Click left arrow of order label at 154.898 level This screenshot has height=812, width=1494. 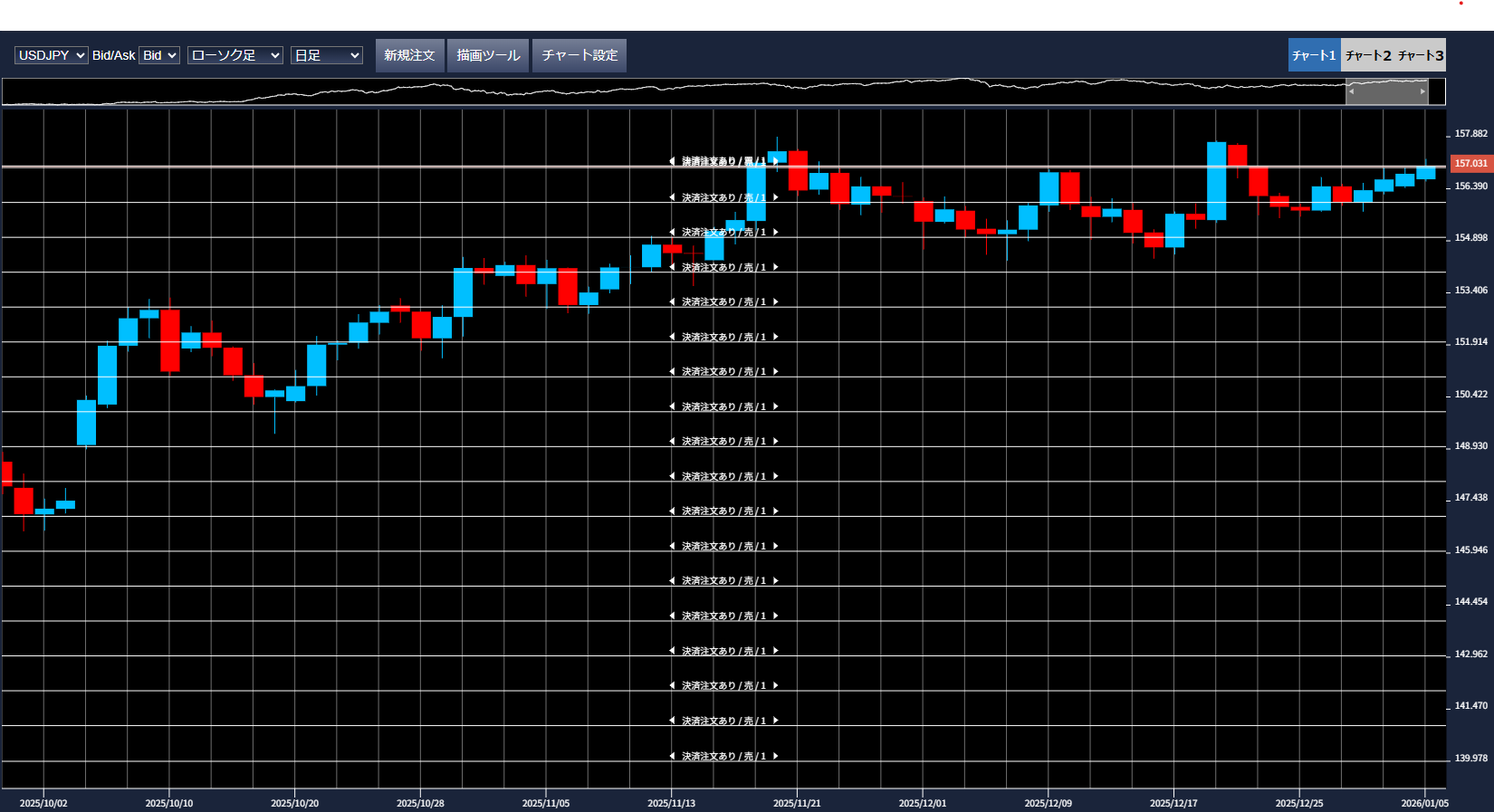(x=672, y=233)
